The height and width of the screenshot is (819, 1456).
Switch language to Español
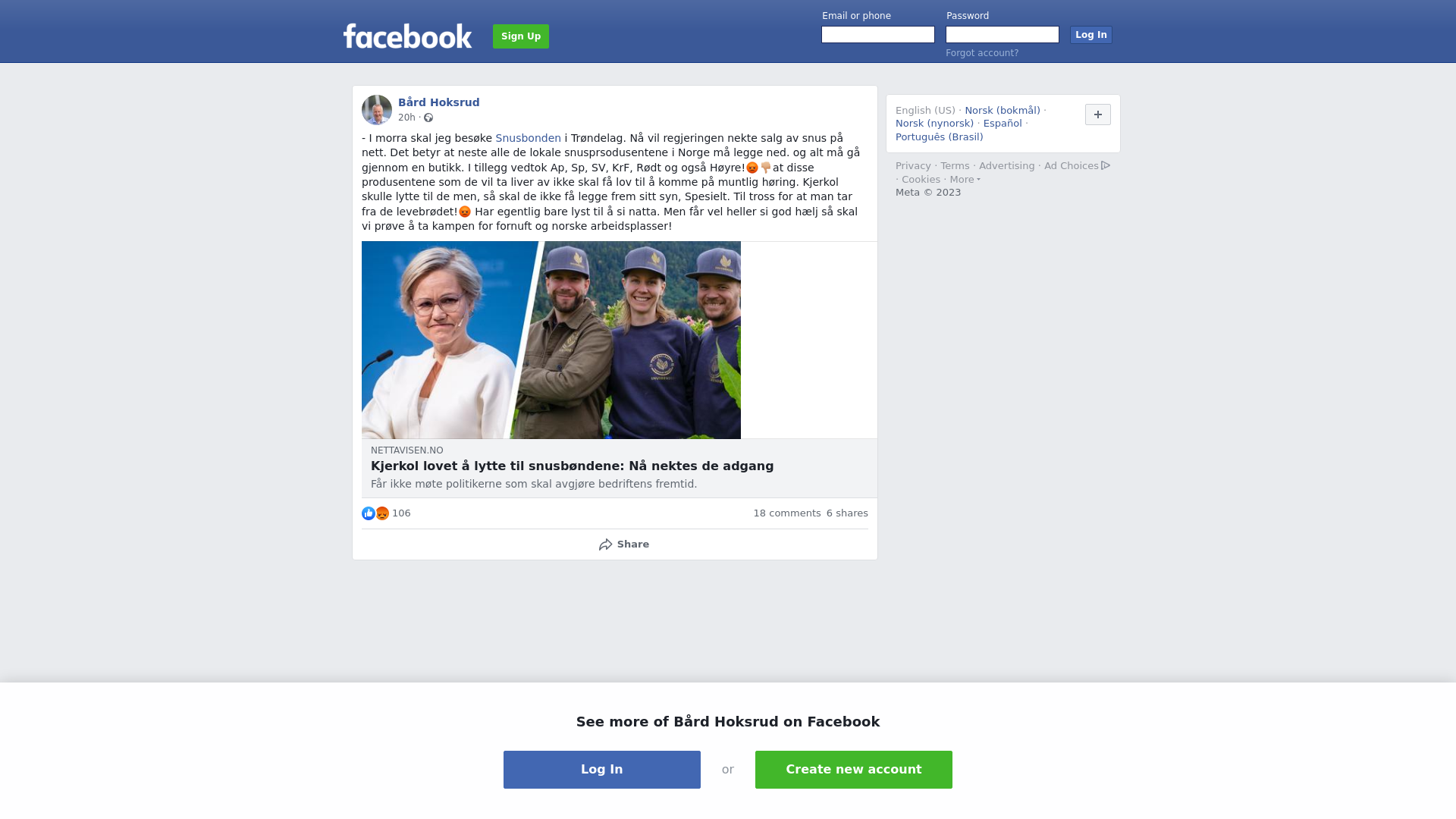click(1003, 124)
